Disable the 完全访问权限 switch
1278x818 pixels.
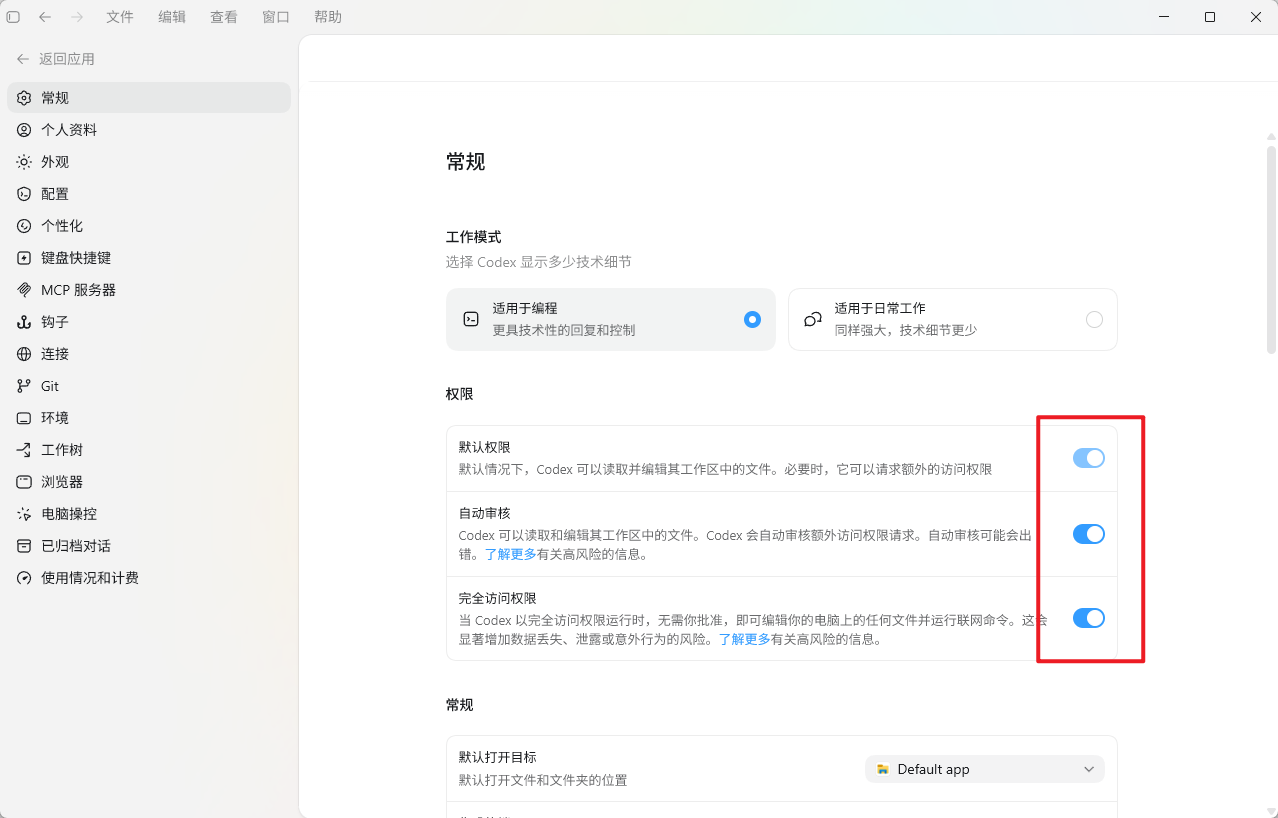click(1089, 618)
